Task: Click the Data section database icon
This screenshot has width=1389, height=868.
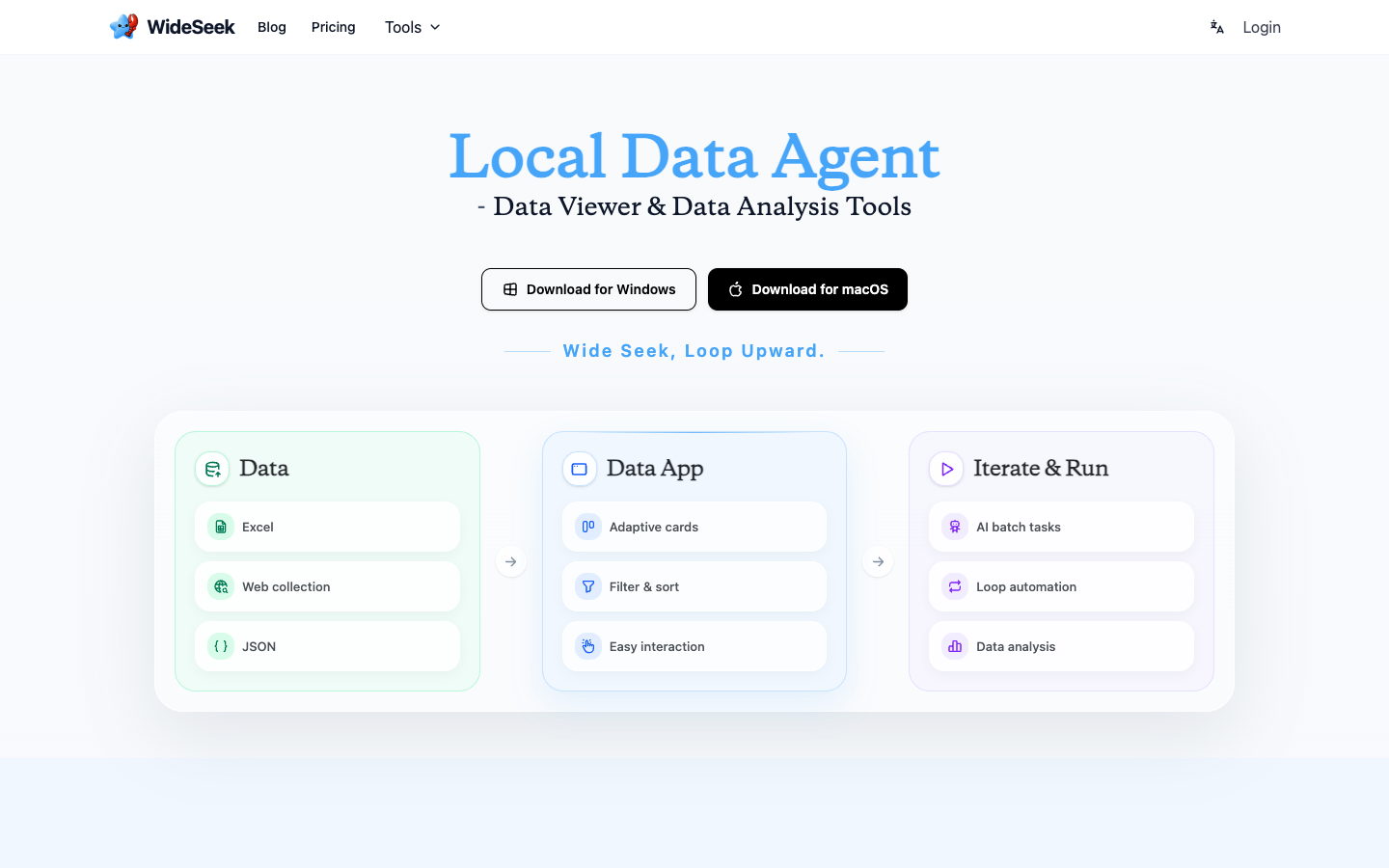Action: [x=212, y=469]
